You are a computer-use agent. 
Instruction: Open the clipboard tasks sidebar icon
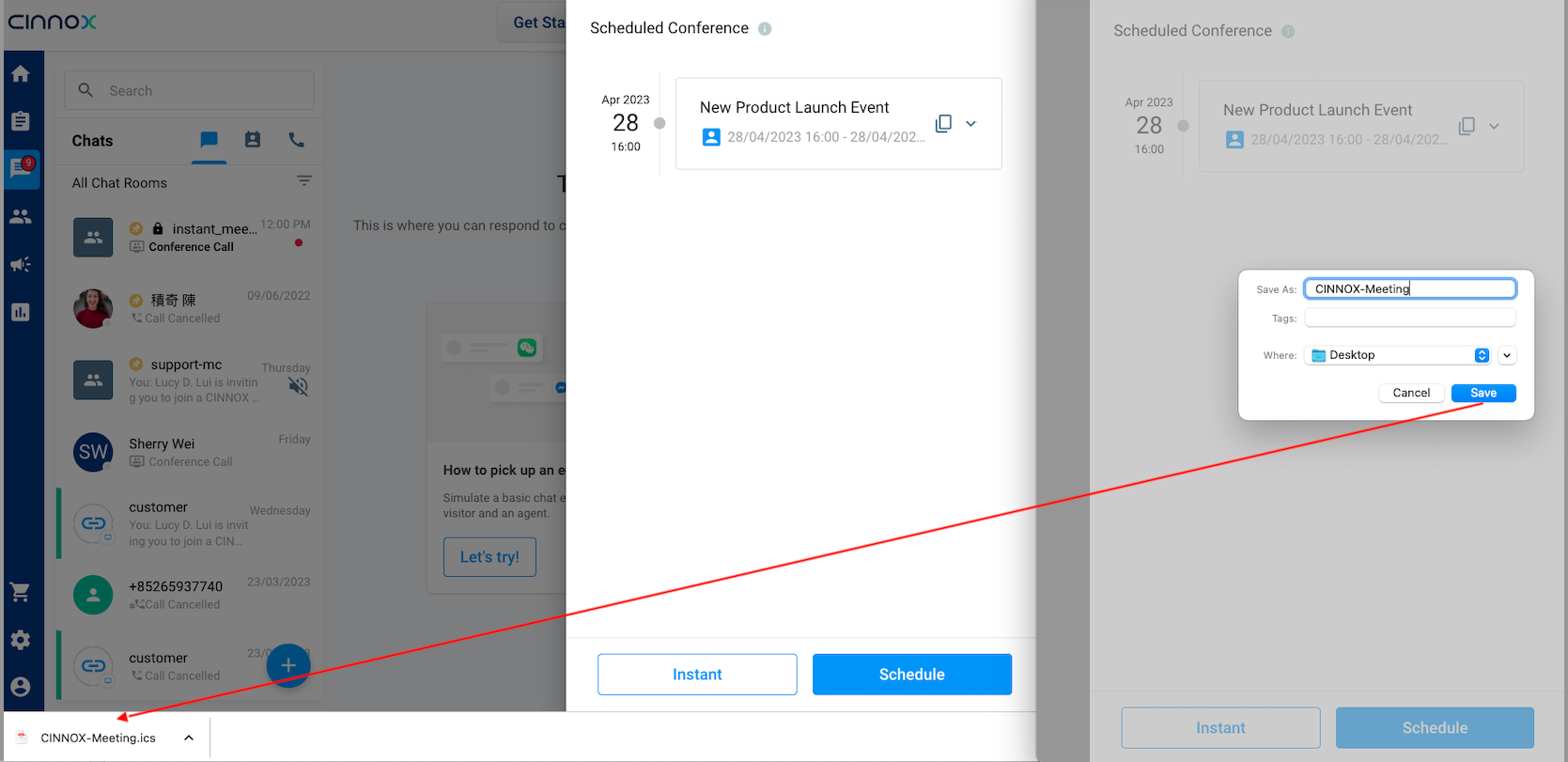[21, 121]
